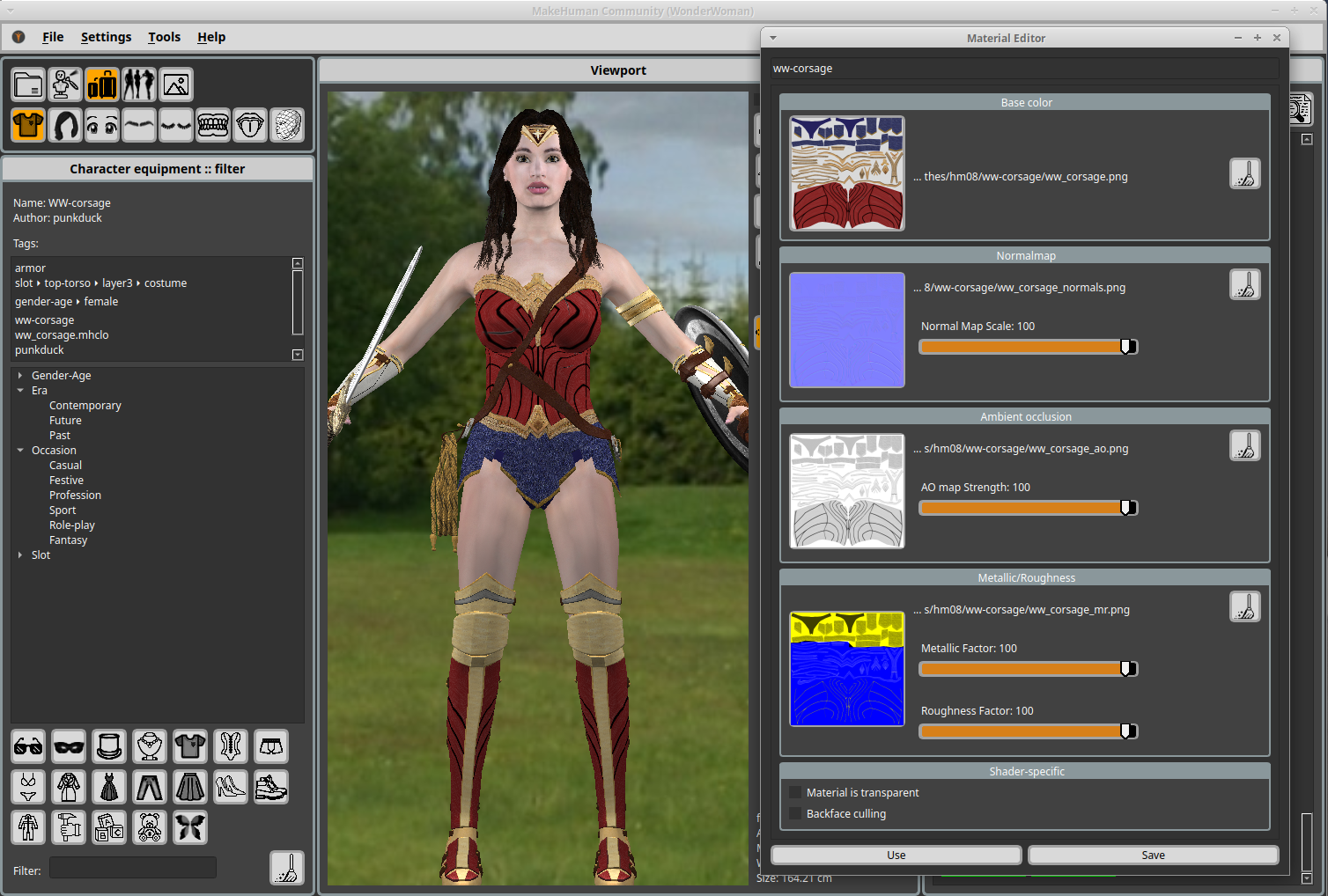The image size is (1328, 896).
Task: Expand the Gender-Age tree node
Action: click(x=20, y=376)
